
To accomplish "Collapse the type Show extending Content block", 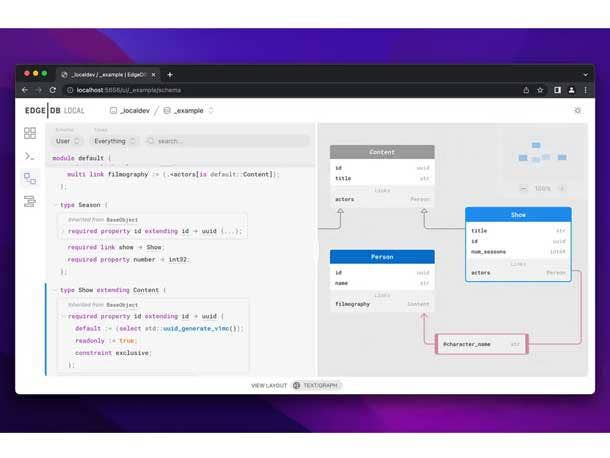I will tap(55, 290).
